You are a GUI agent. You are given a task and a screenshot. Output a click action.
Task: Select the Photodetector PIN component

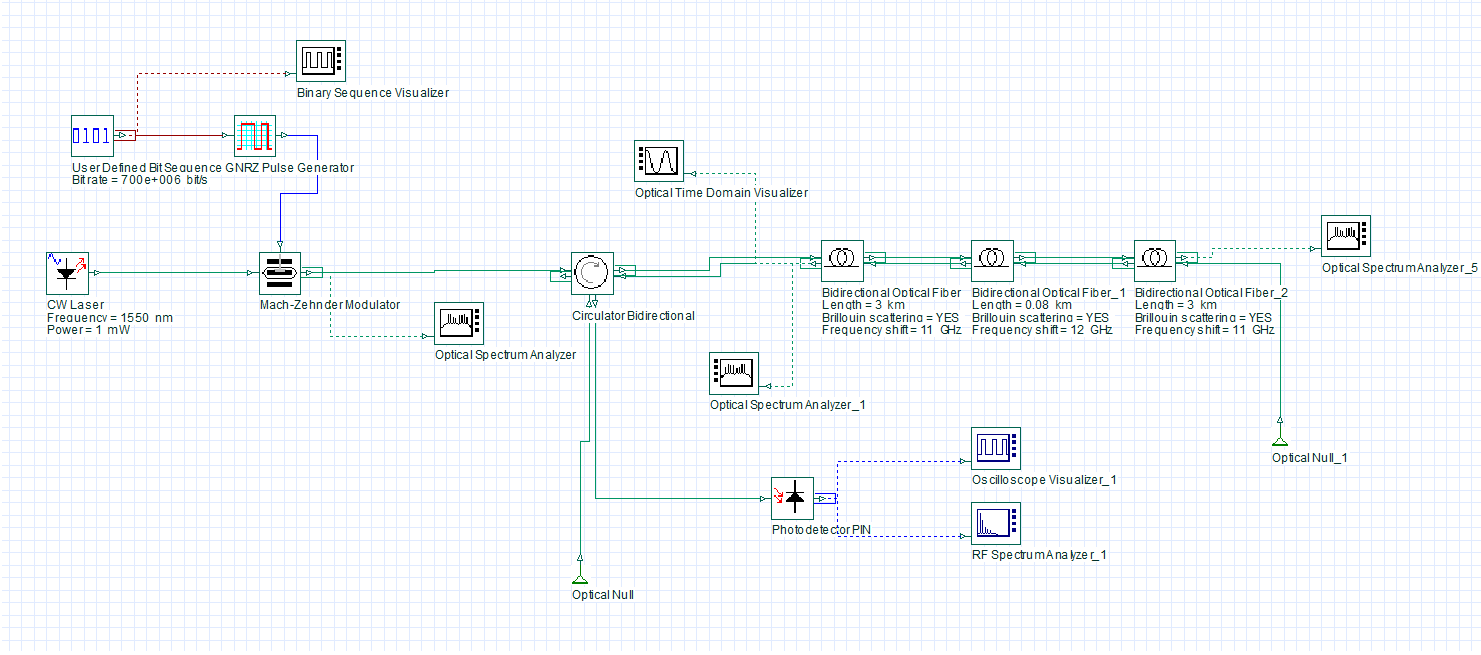tap(793, 497)
